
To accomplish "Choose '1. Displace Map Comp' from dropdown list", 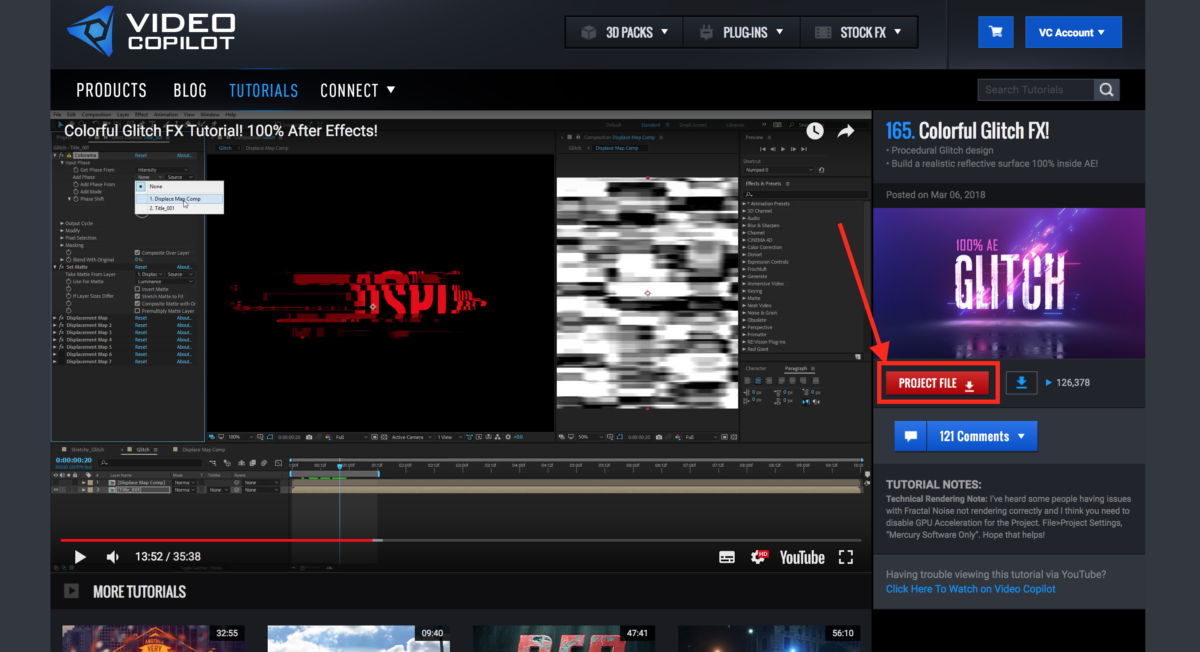I will click(x=180, y=199).
